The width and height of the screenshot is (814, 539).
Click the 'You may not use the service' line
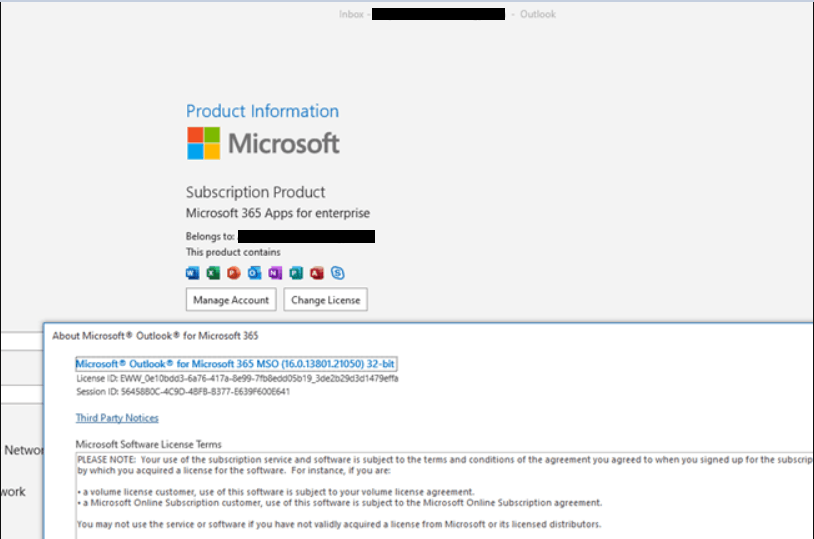click(339, 524)
